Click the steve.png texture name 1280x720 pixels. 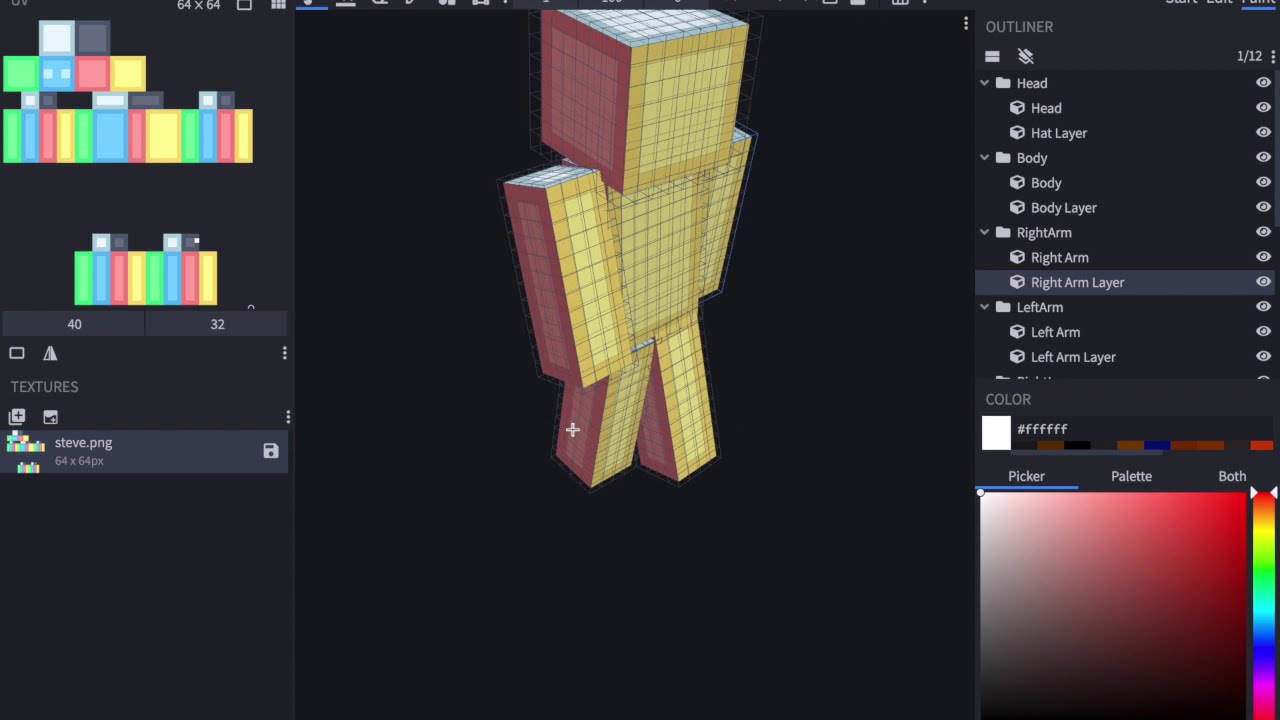(x=83, y=443)
